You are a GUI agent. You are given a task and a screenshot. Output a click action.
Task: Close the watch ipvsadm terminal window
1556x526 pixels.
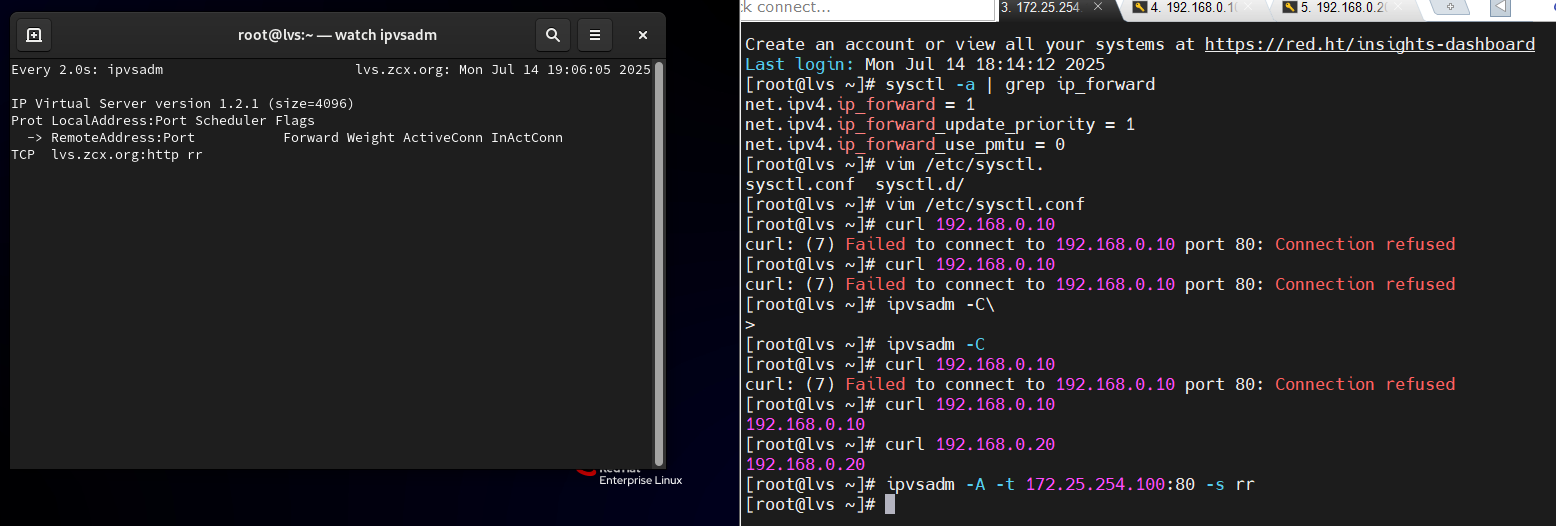point(642,35)
